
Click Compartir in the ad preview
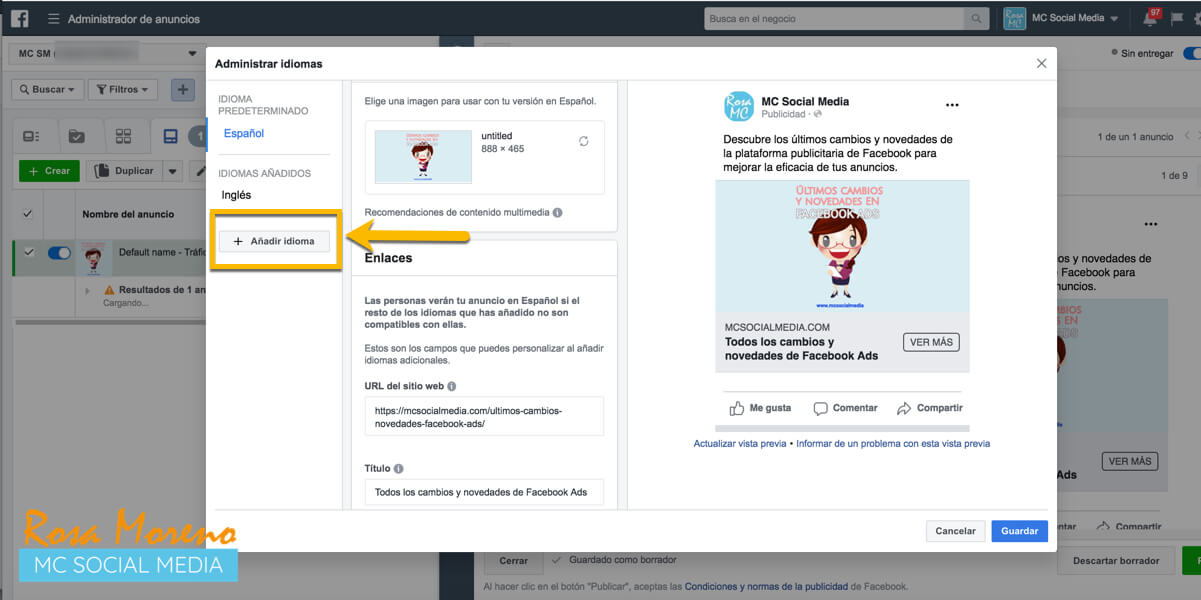point(930,408)
